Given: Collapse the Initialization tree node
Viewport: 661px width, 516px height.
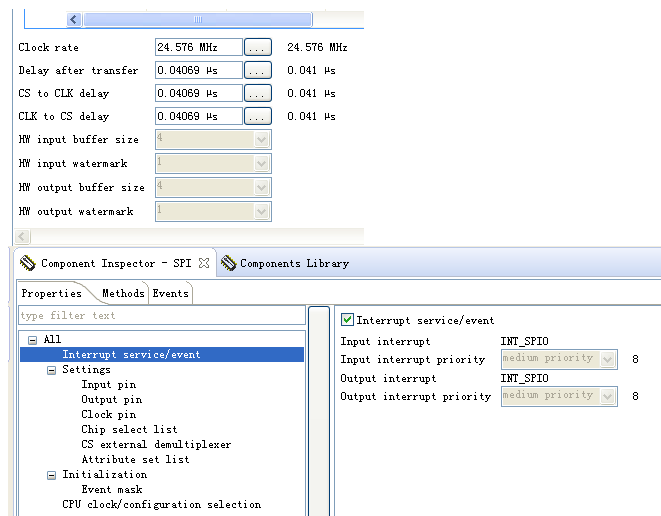Looking at the screenshot, I should point(51,475).
